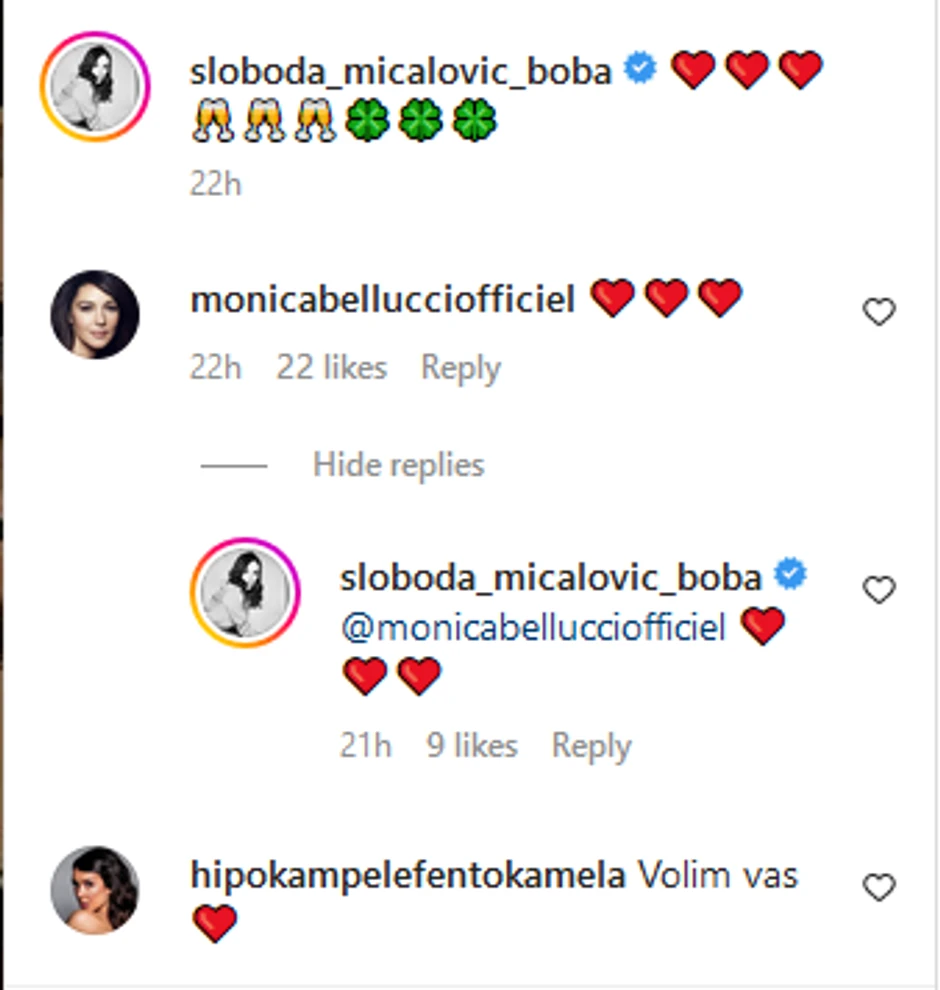Click the monicabellucciofficiel username on her comment
This screenshot has height=990, width=940.
382,300
